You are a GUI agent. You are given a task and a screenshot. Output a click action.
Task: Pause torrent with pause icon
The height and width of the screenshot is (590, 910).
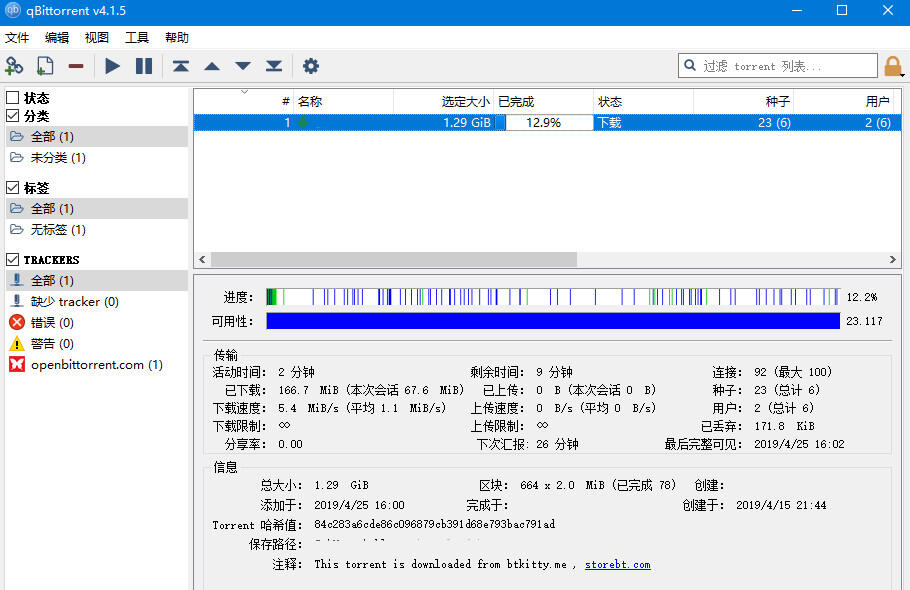coord(143,66)
